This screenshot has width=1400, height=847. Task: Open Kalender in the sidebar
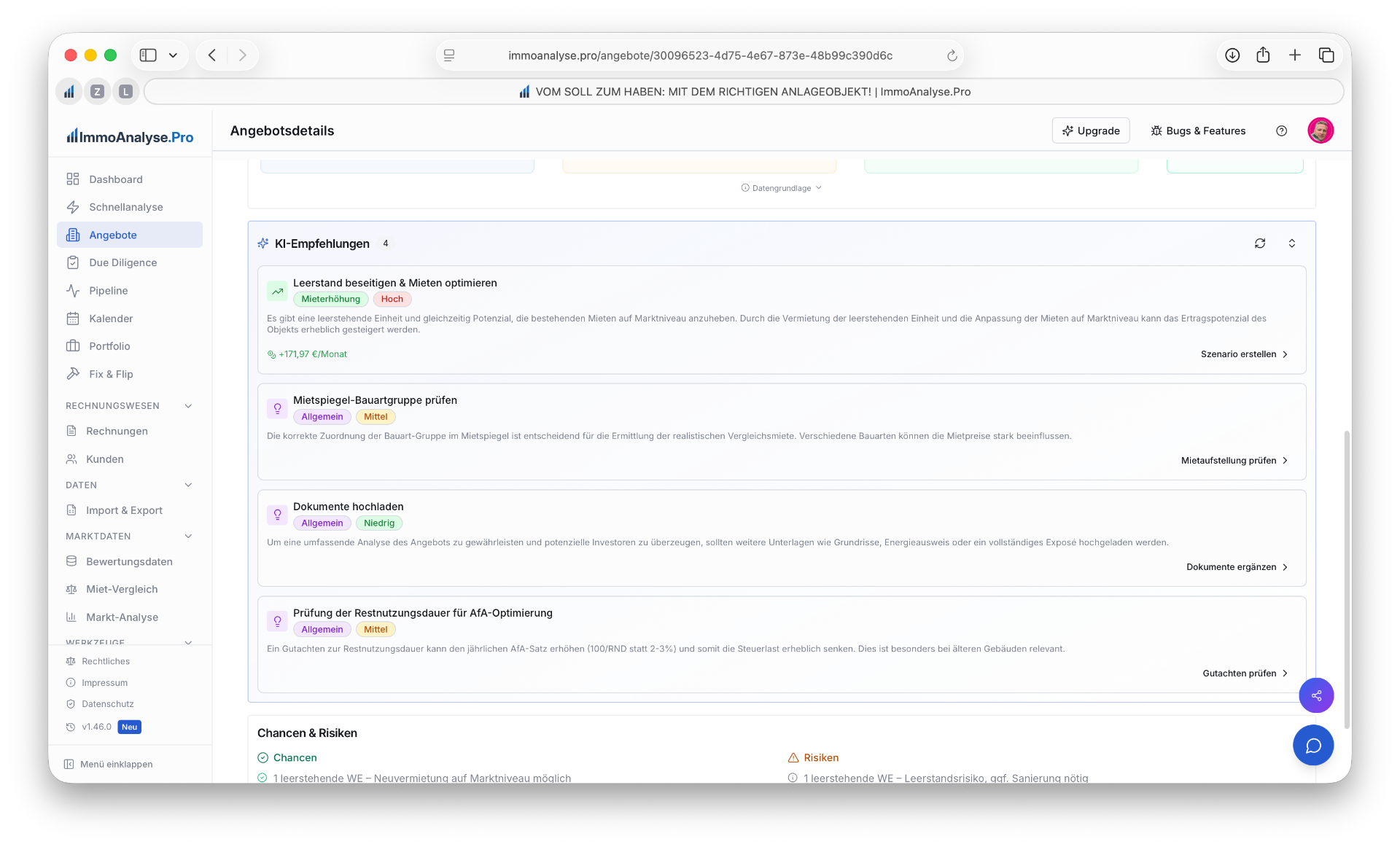pyautogui.click(x=130, y=319)
